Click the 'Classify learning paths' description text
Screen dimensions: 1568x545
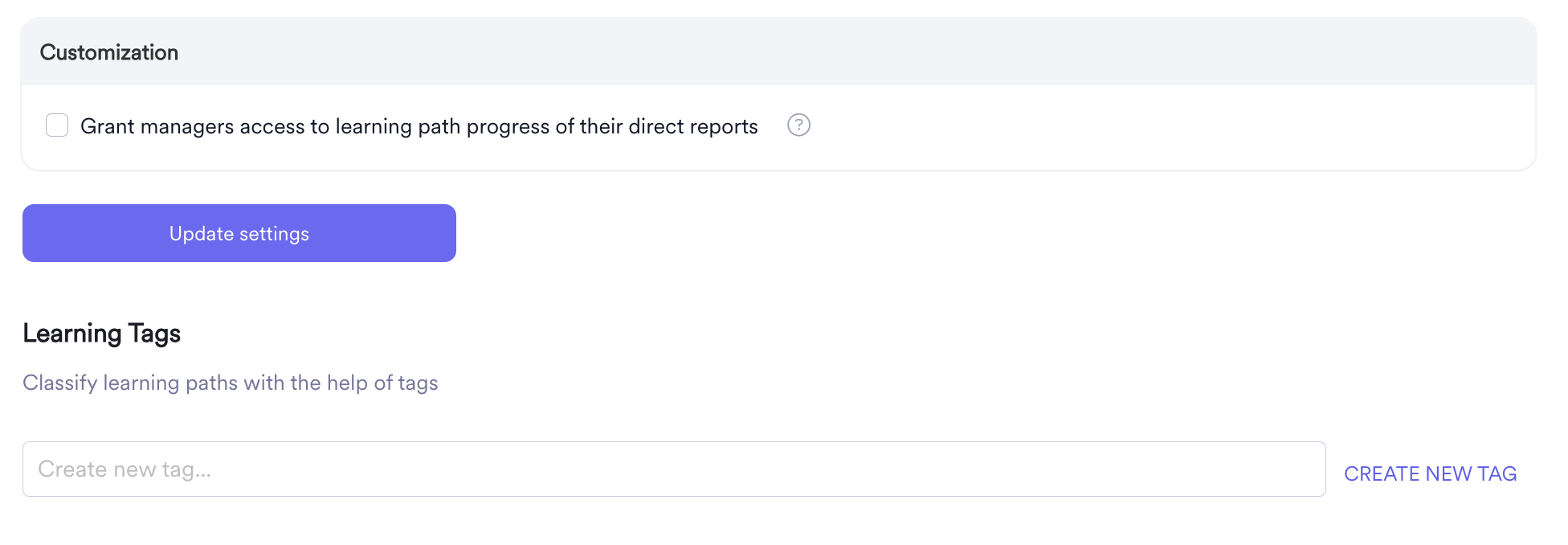coord(231,383)
